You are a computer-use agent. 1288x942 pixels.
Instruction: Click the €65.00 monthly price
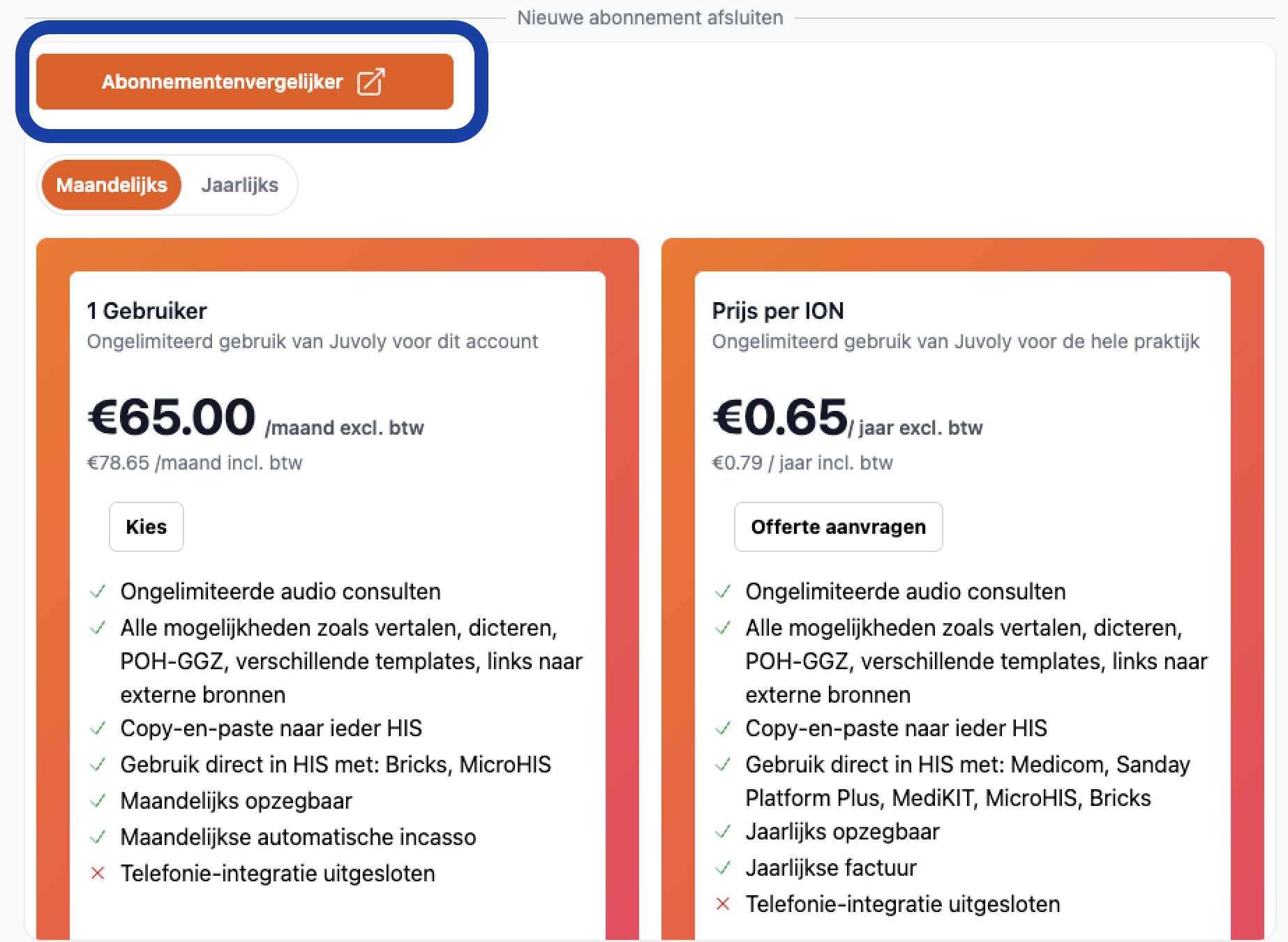click(x=172, y=417)
